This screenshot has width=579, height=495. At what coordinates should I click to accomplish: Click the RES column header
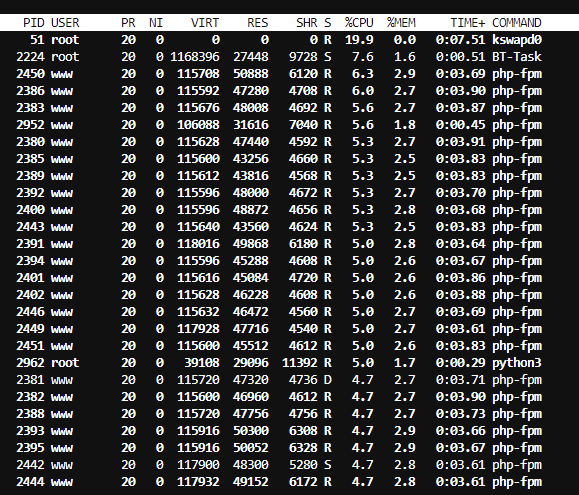[x=258, y=23]
